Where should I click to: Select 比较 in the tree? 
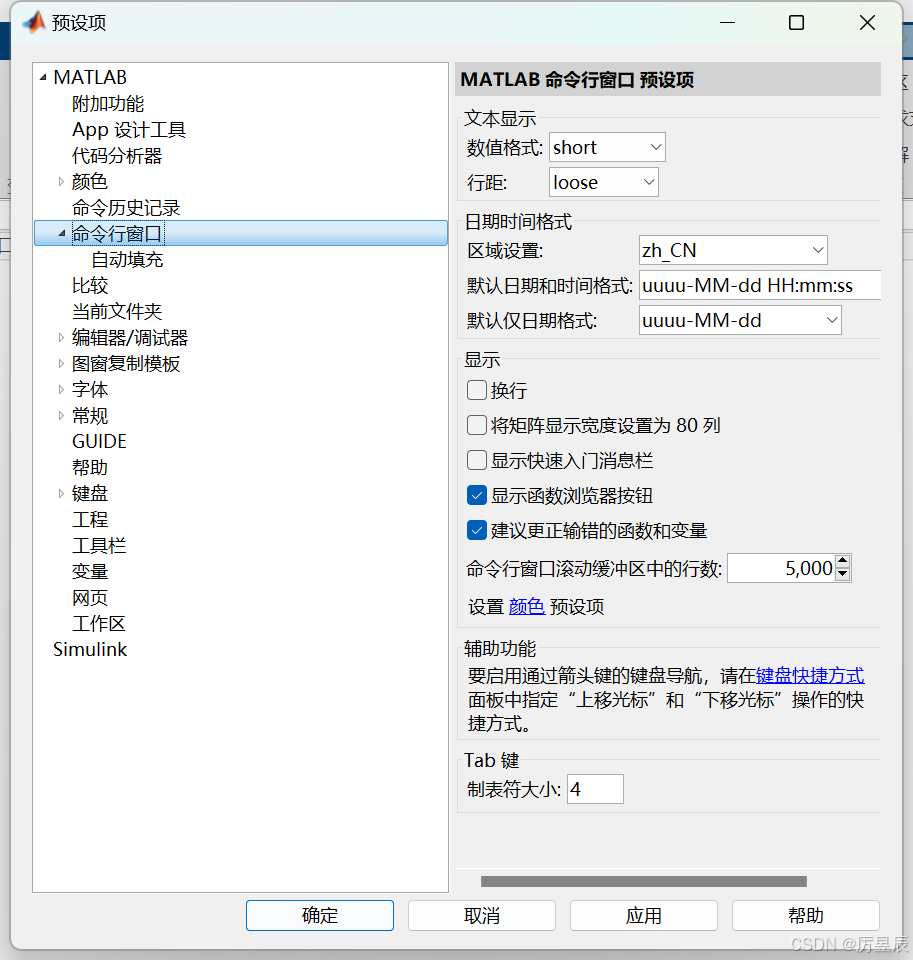click(90, 285)
